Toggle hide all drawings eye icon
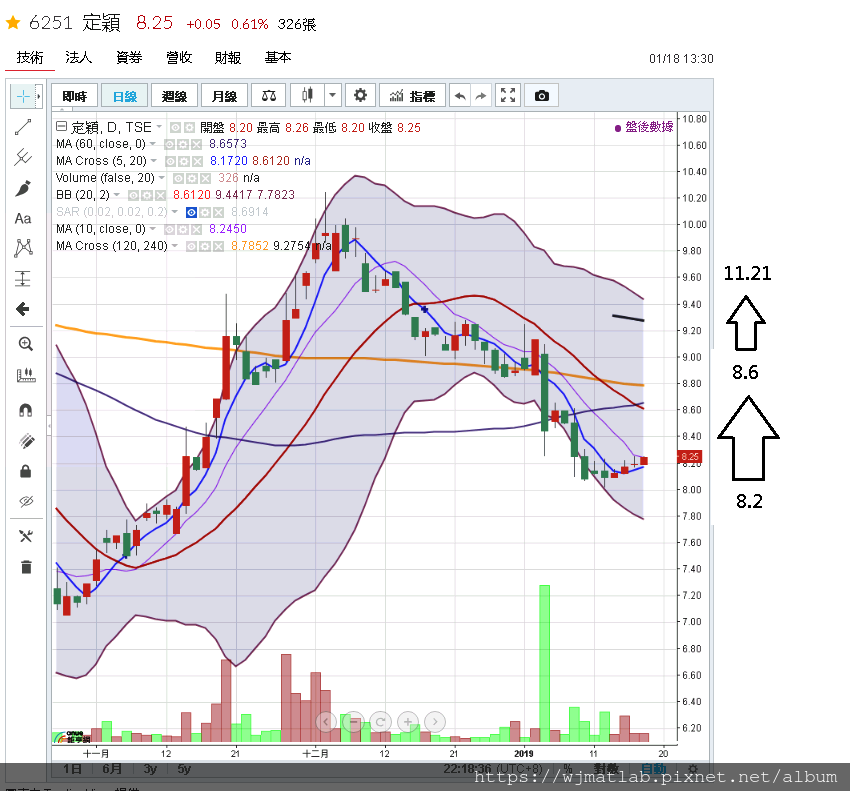850x791 pixels. click(x=25, y=501)
